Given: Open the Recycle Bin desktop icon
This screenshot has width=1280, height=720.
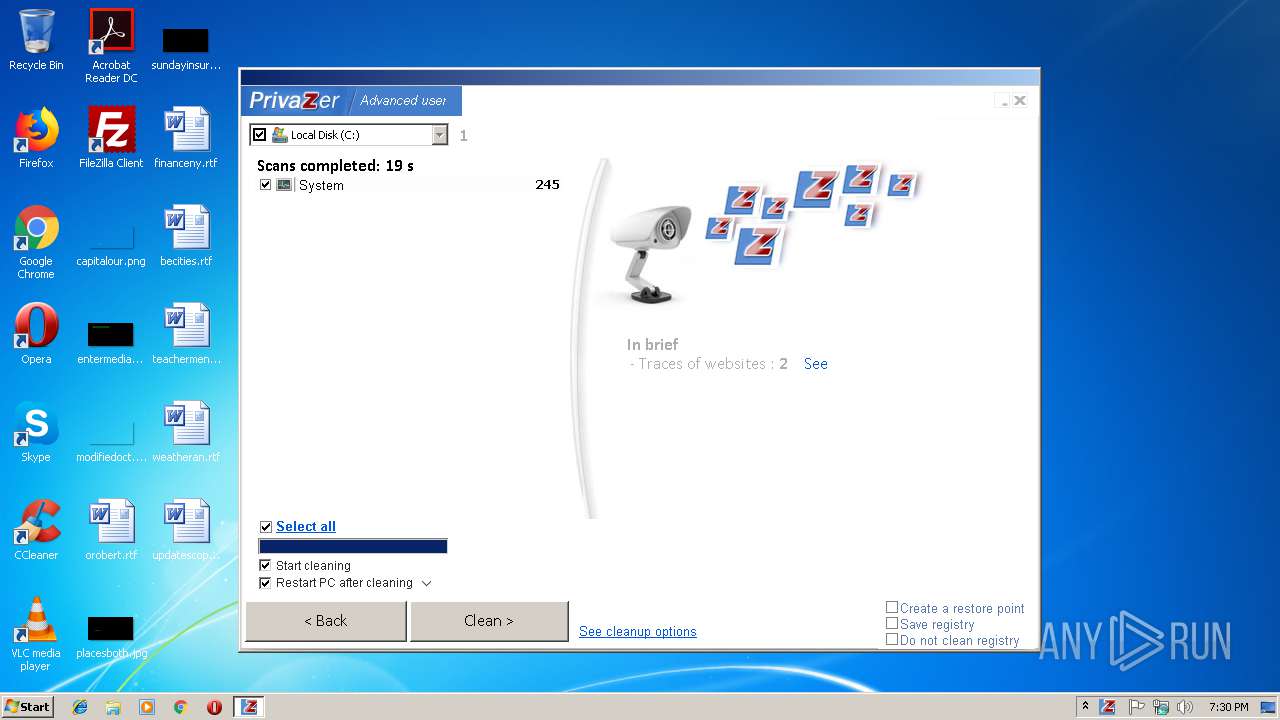Looking at the screenshot, I should point(36,40).
